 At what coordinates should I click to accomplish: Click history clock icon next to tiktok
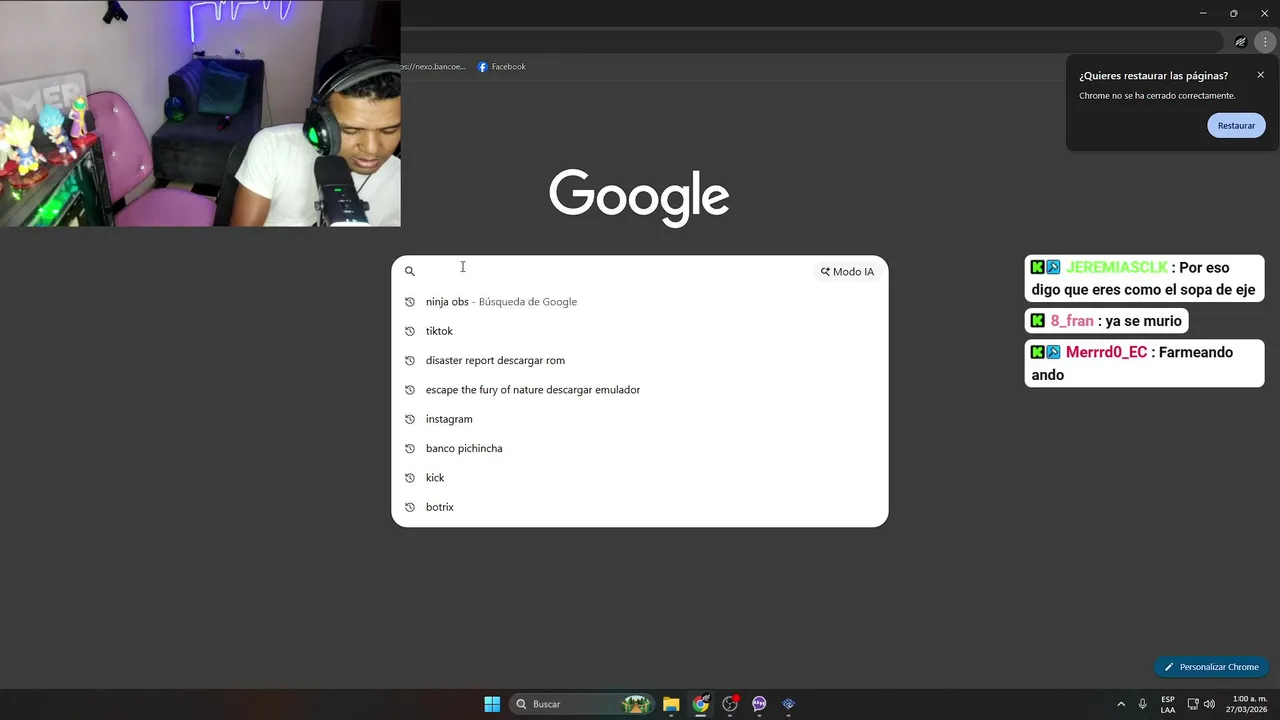point(409,331)
